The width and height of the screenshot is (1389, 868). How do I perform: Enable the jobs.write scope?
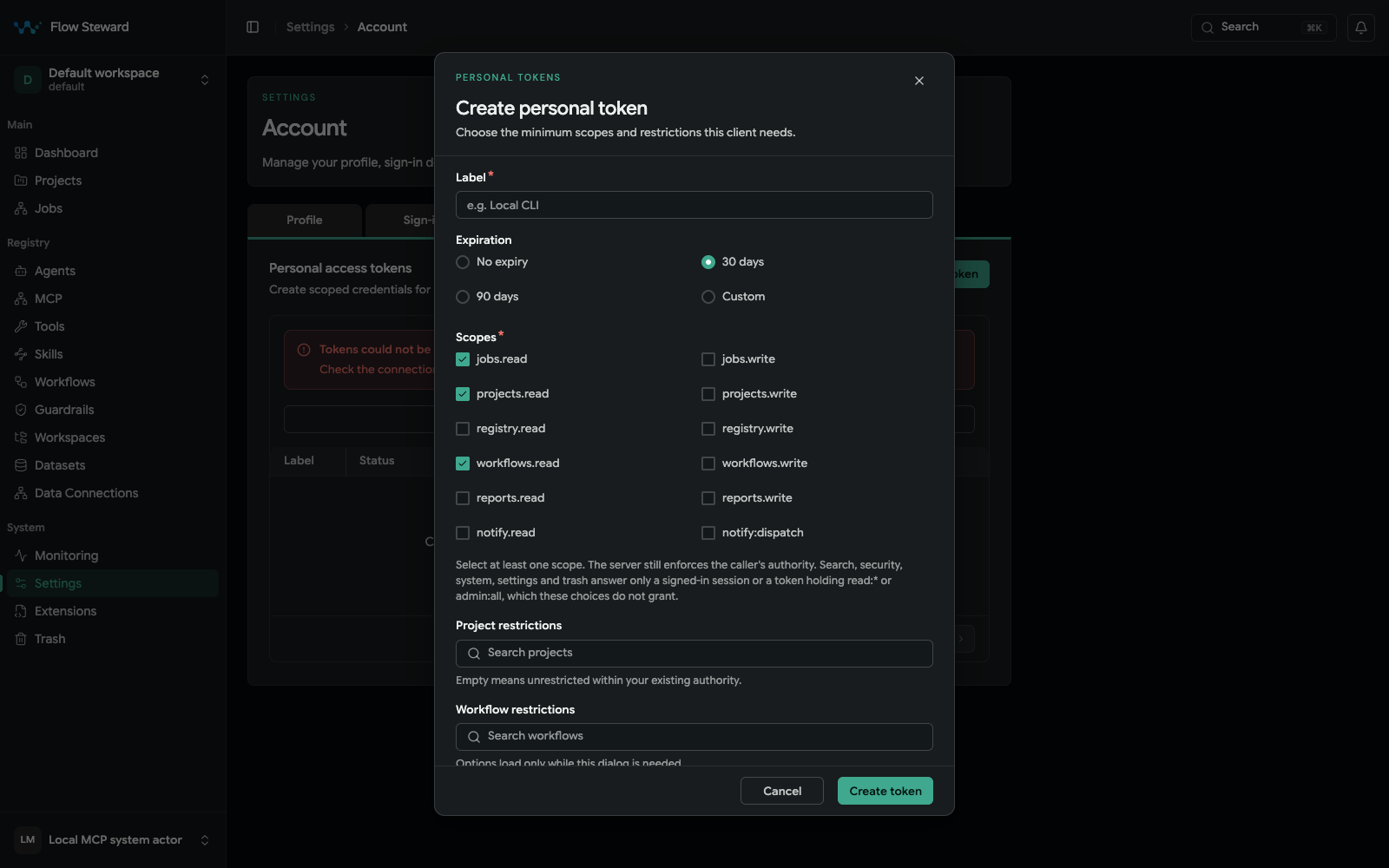pos(708,359)
